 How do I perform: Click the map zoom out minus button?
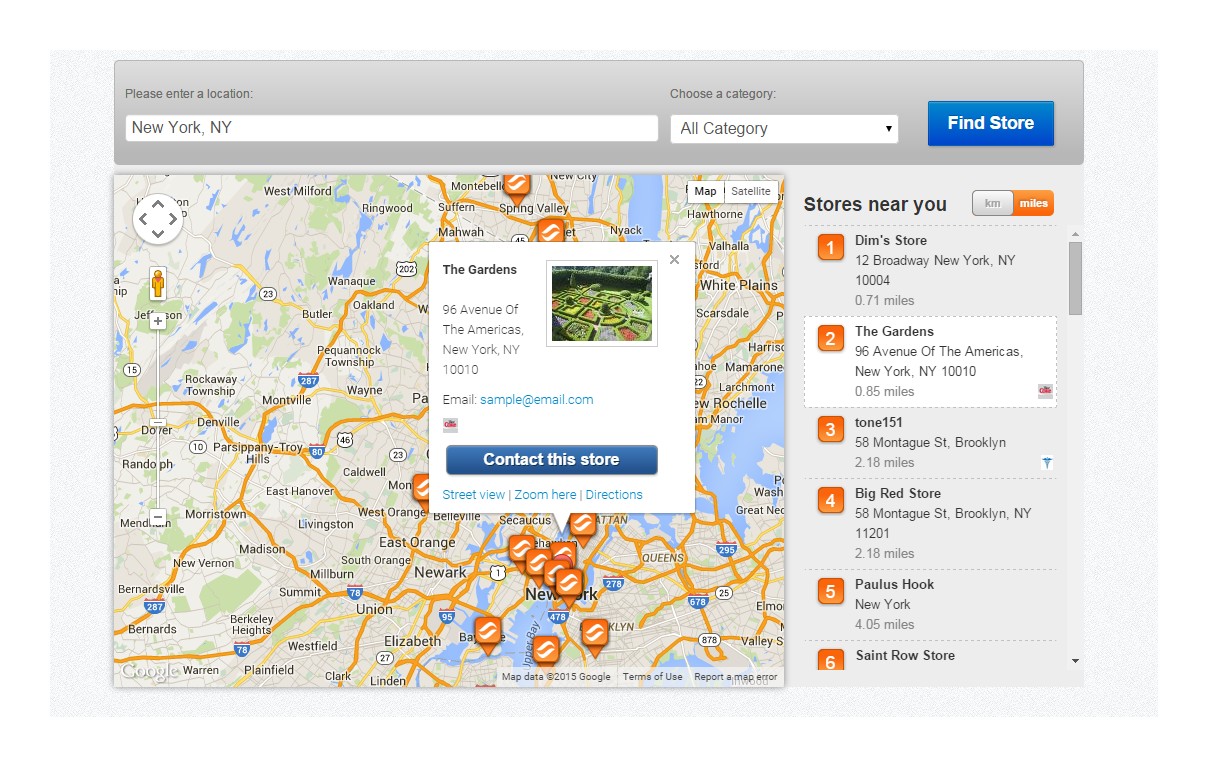157,517
